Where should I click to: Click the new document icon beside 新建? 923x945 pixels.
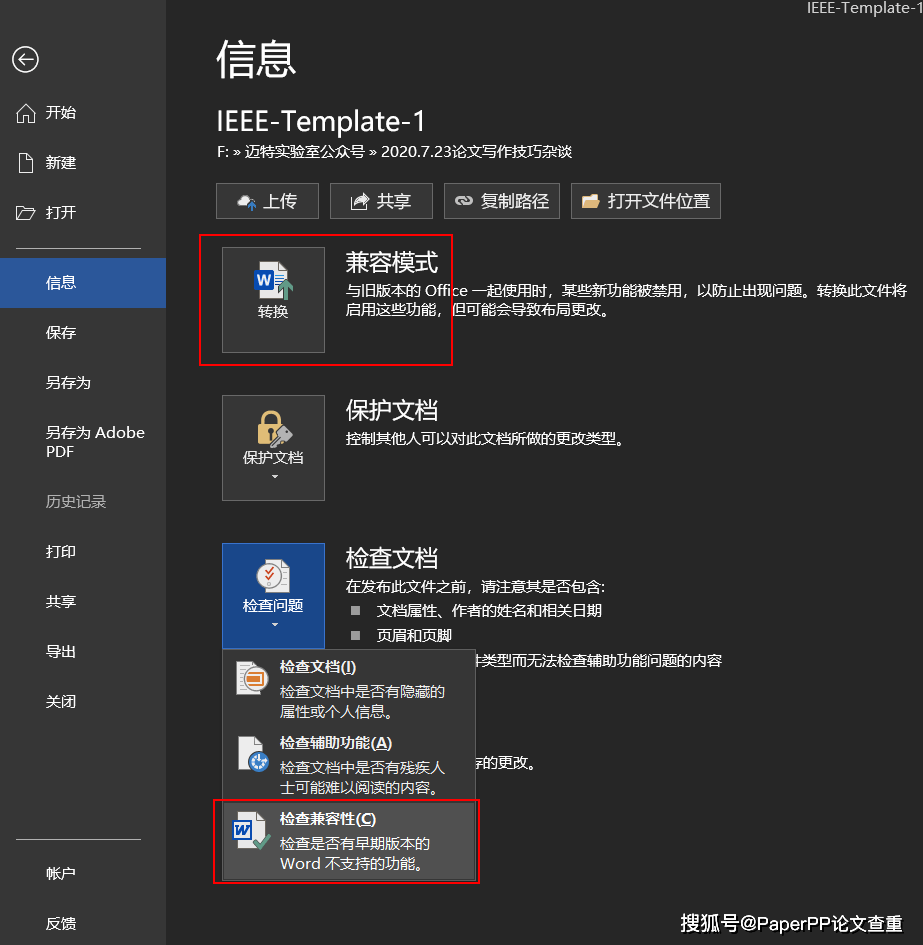[26, 163]
